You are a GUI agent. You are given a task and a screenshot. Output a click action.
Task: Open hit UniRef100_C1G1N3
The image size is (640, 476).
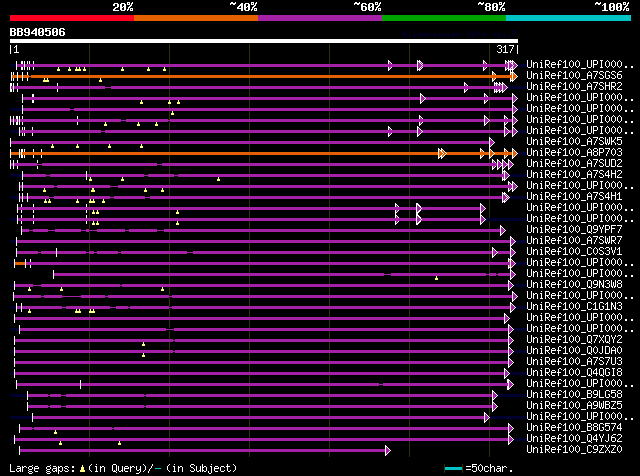point(574,307)
